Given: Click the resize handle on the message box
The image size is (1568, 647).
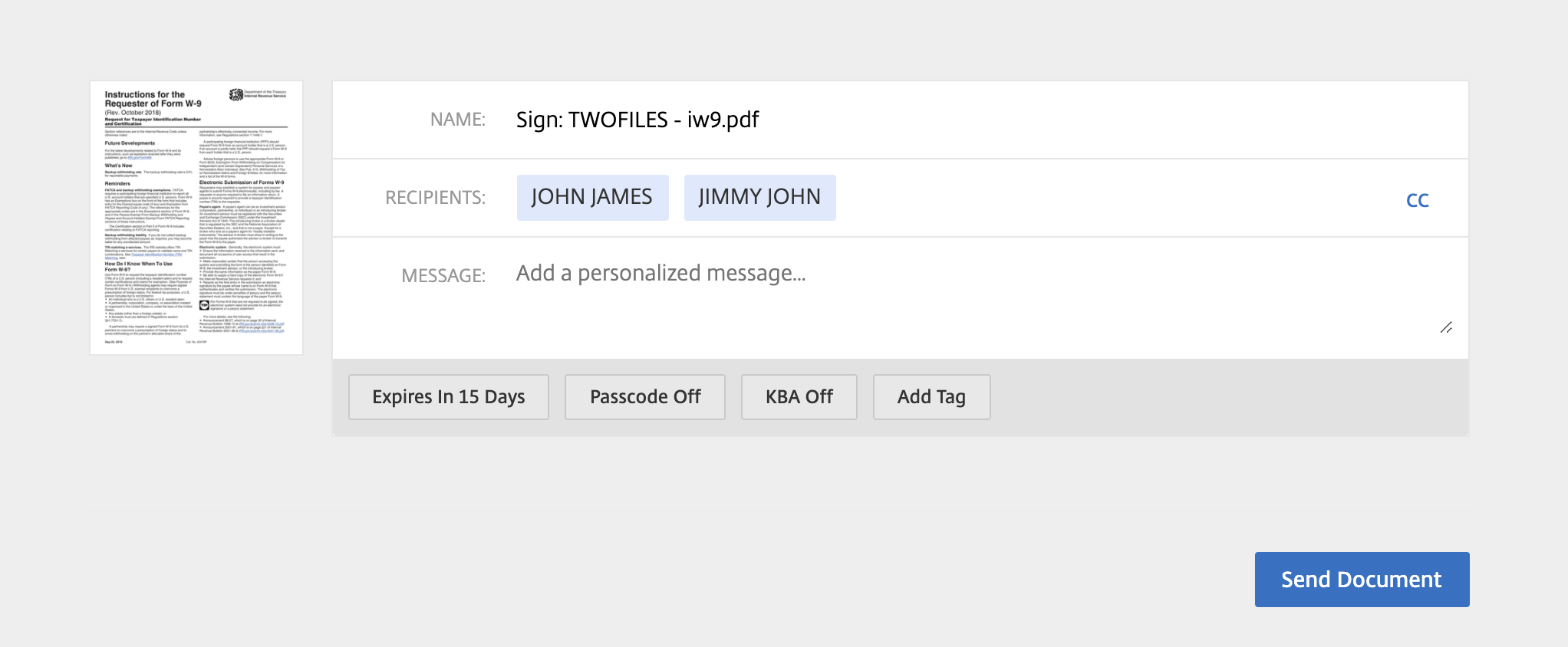Looking at the screenshot, I should point(1447,327).
